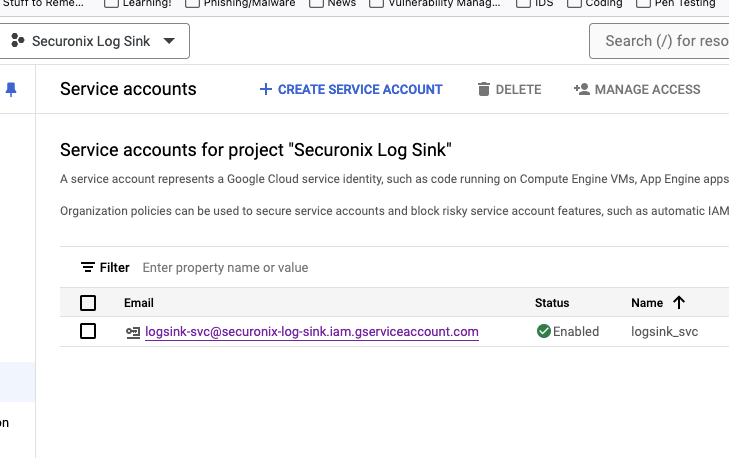
Task: Click the plus icon for Create Service Account
Action: click(x=265, y=89)
